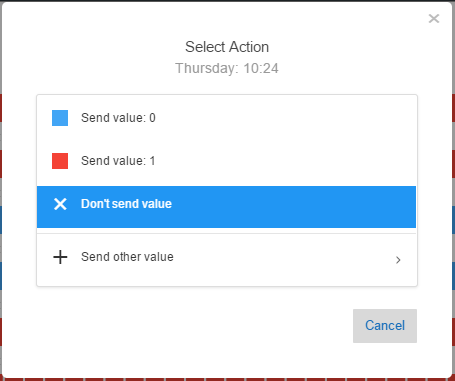Screen dimensions: 455x381
Task: Click the topmost red schedule cell at right edge
Action: (453, 108)
